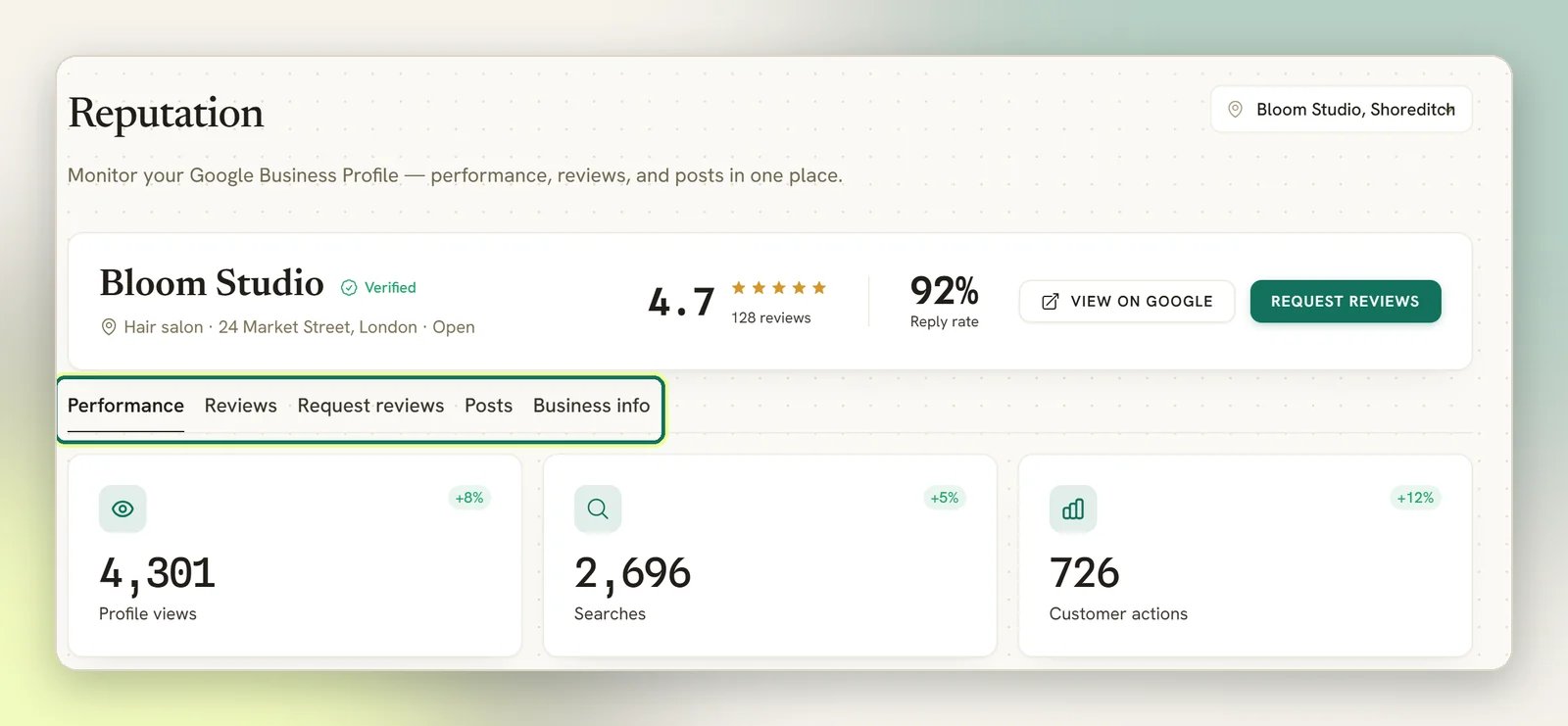
Task: Click the 726 customer actions value
Action: click(x=1084, y=573)
